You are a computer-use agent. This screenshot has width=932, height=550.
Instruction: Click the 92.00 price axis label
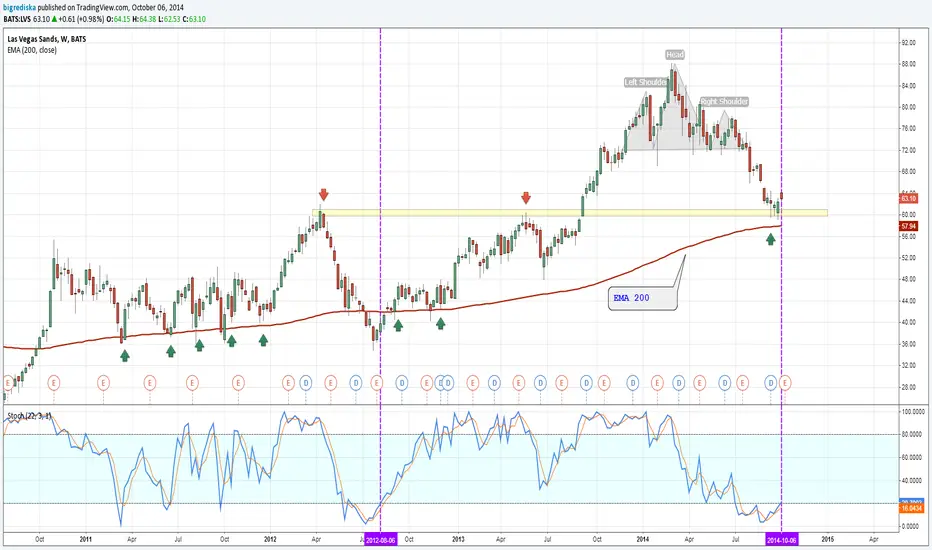coord(908,43)
